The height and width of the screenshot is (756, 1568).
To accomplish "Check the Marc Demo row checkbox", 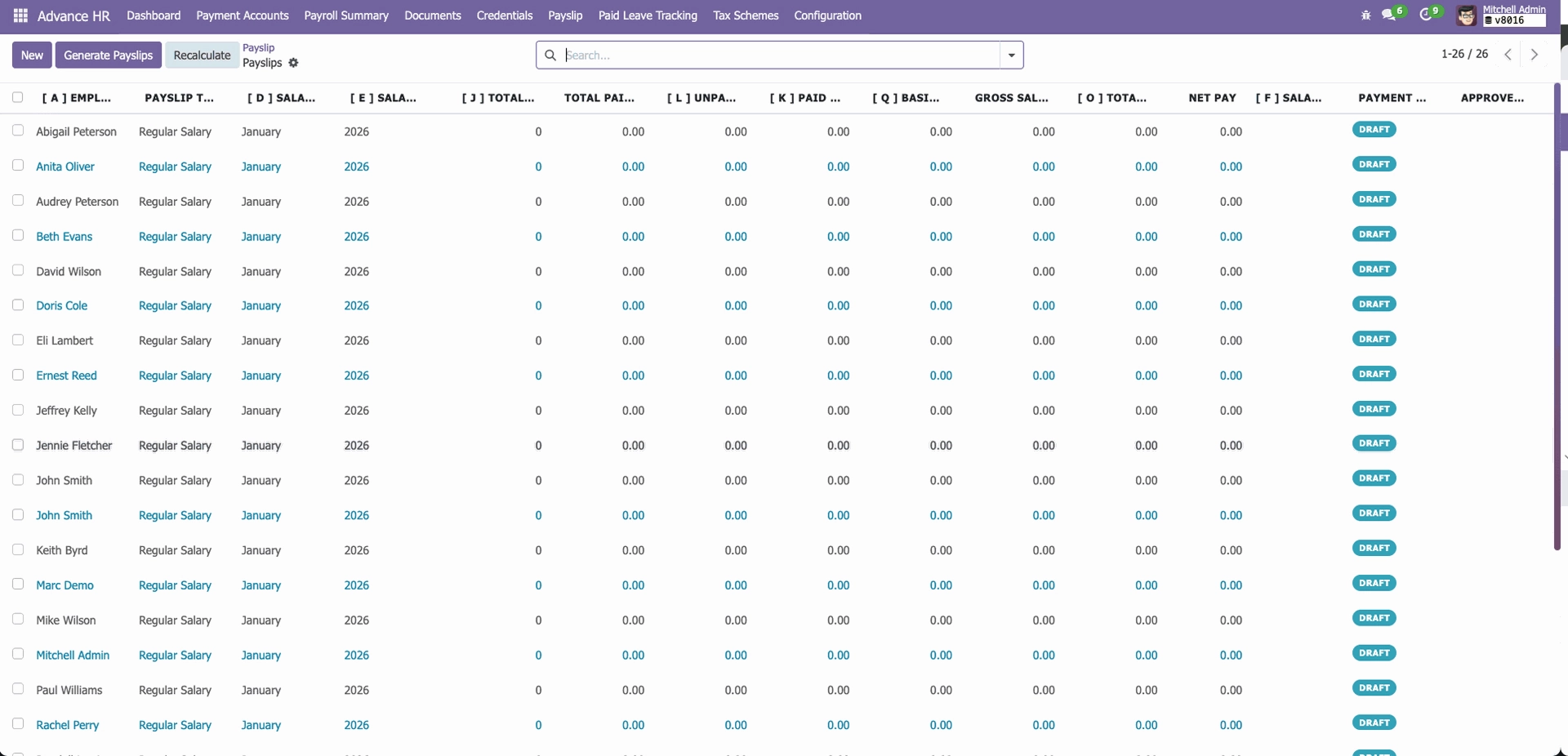I will click(18, 585).
